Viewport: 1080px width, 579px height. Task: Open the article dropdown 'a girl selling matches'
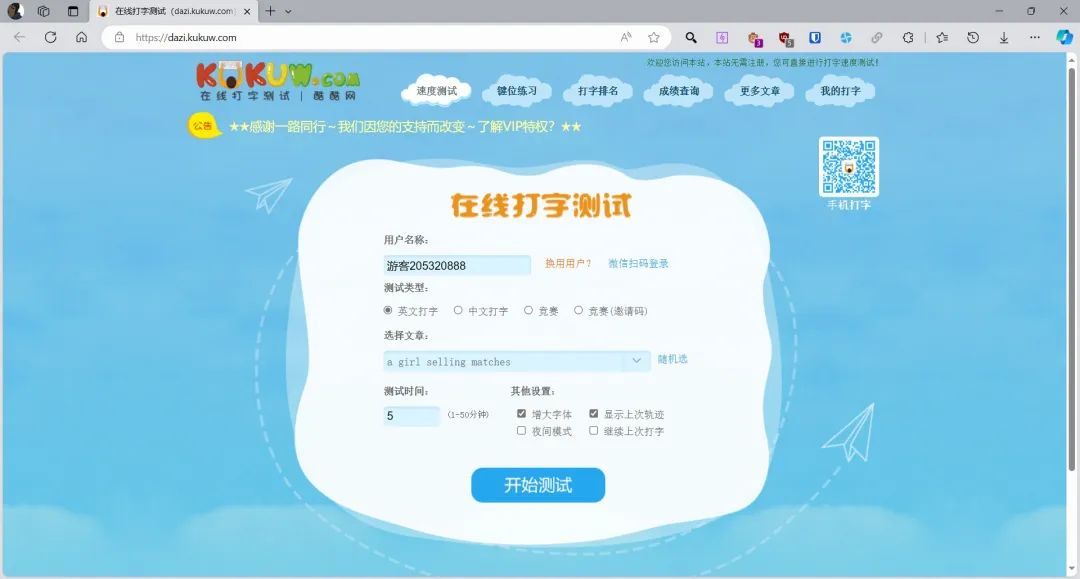[x=517, y=361]
